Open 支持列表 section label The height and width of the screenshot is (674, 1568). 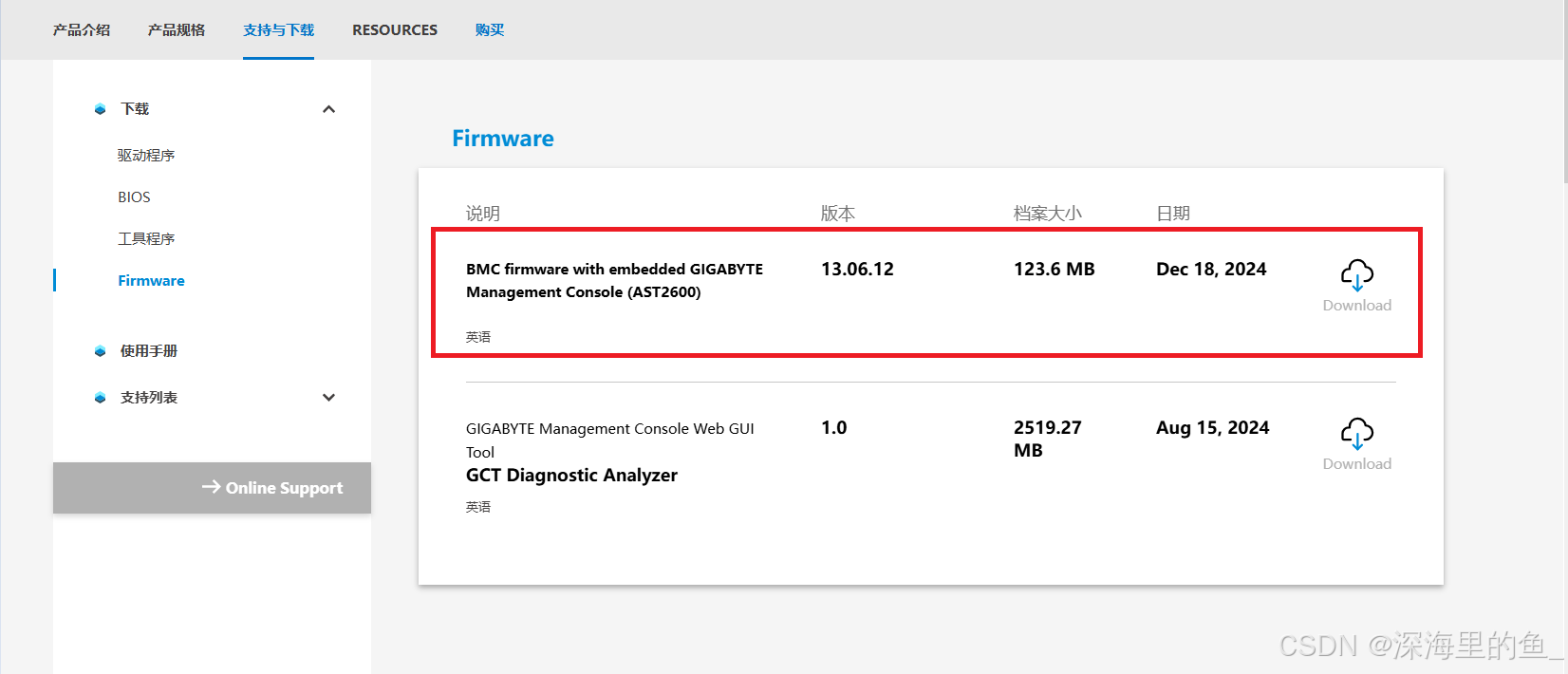point(149,398)
